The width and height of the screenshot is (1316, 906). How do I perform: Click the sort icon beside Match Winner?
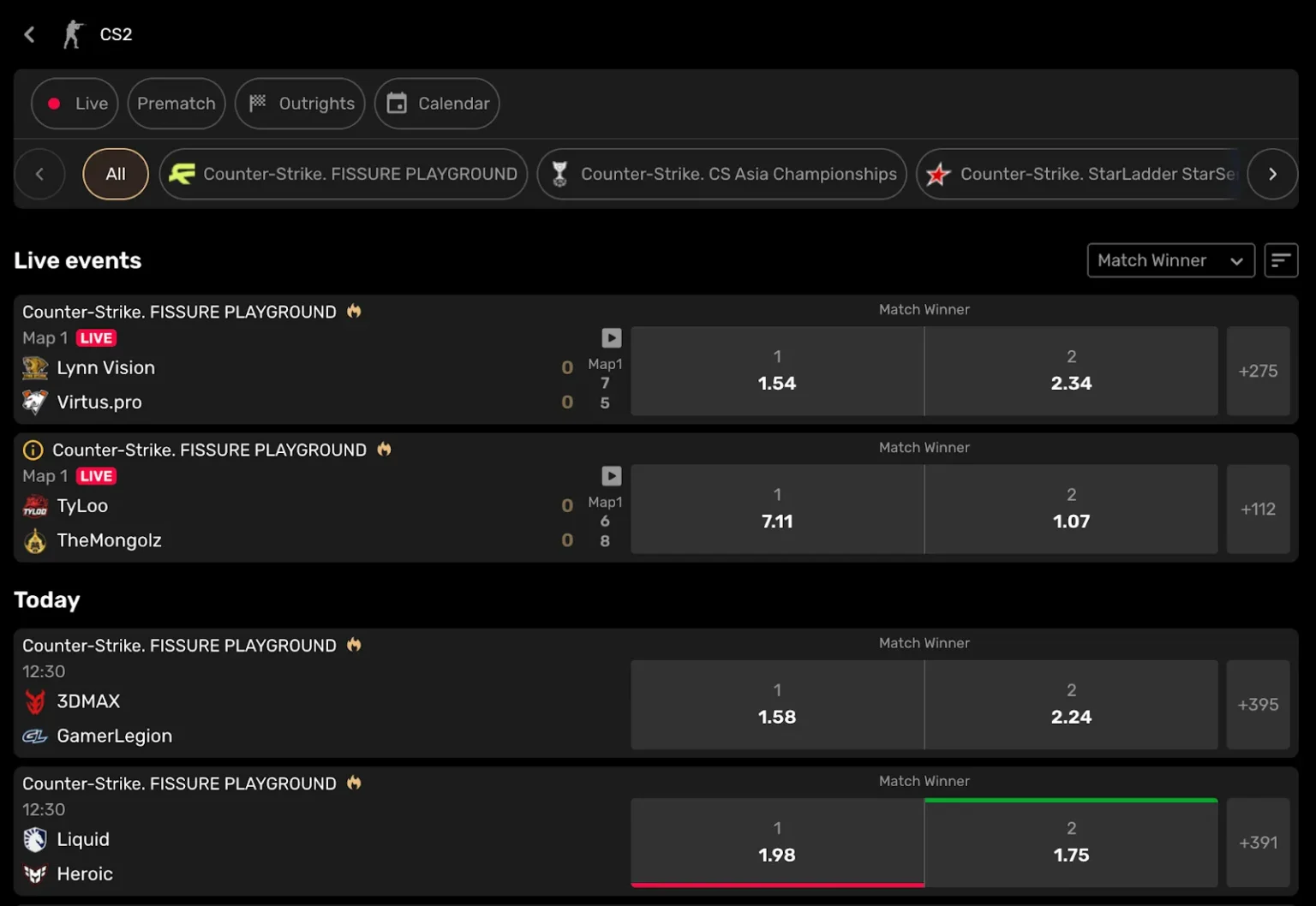tap(1282, 259)
